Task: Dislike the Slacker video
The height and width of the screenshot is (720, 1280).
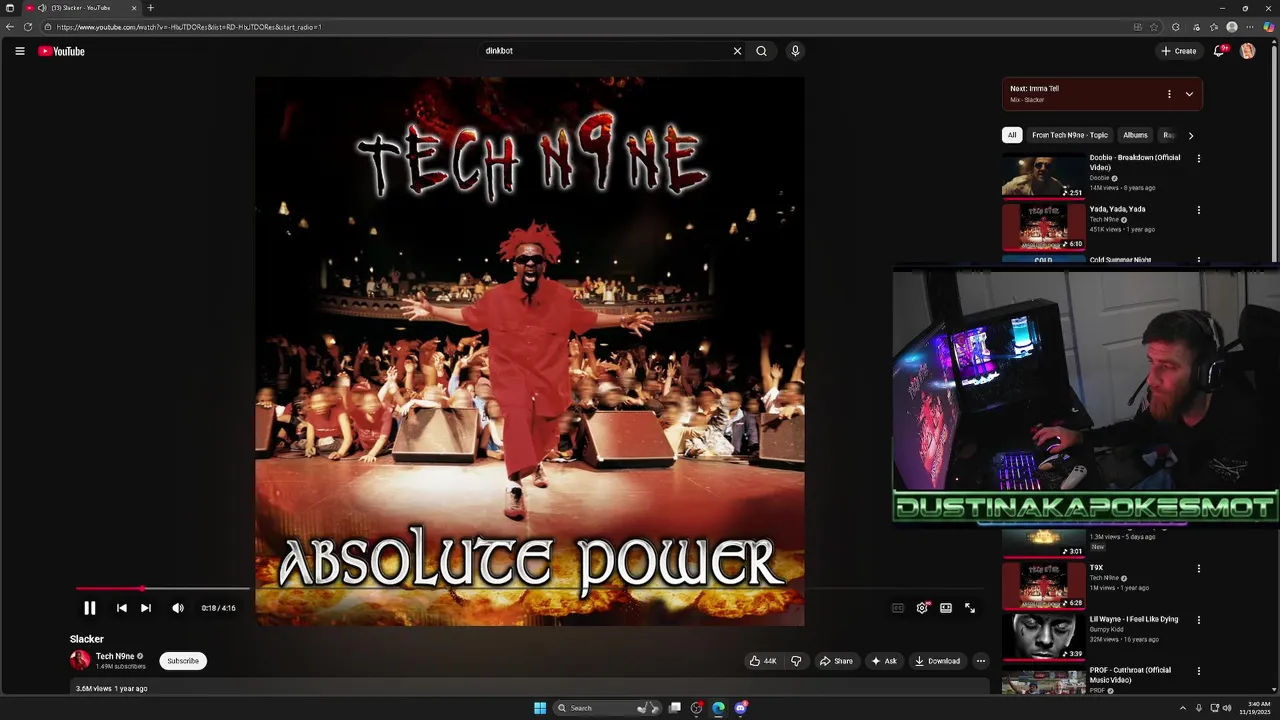Action: [796, 661]
